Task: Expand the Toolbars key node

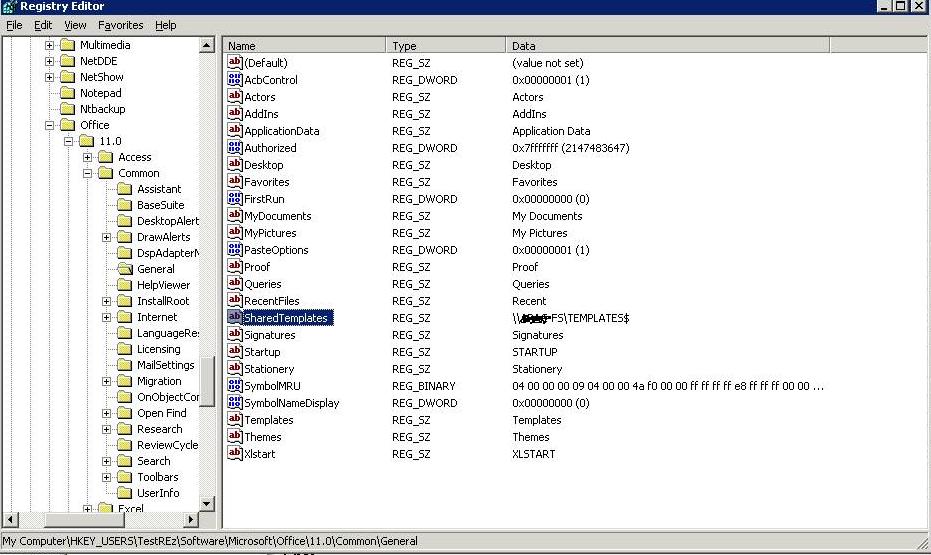Action: pyautogui.click(x=106, y=477)
